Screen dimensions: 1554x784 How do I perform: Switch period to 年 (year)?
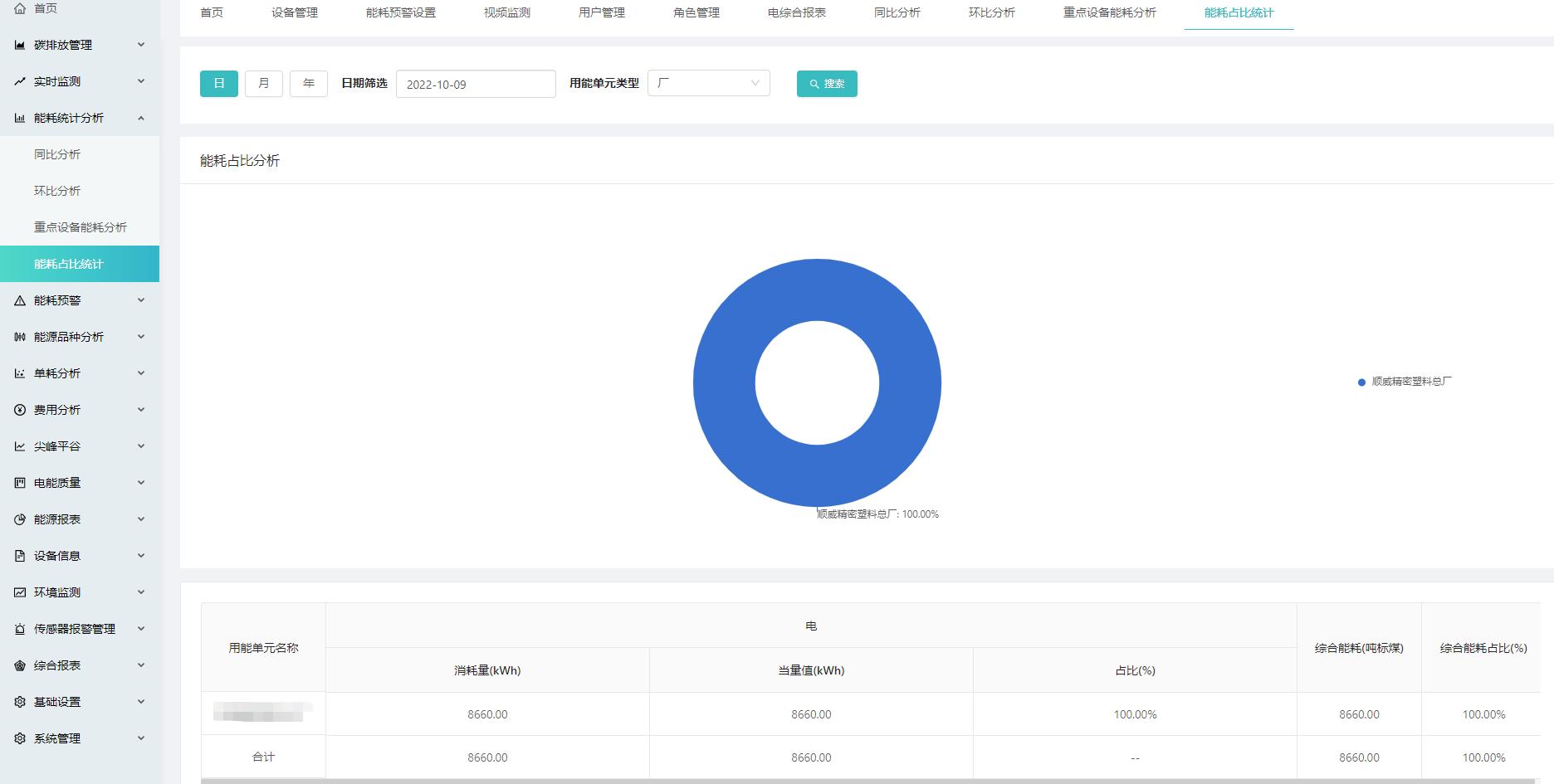309,84
